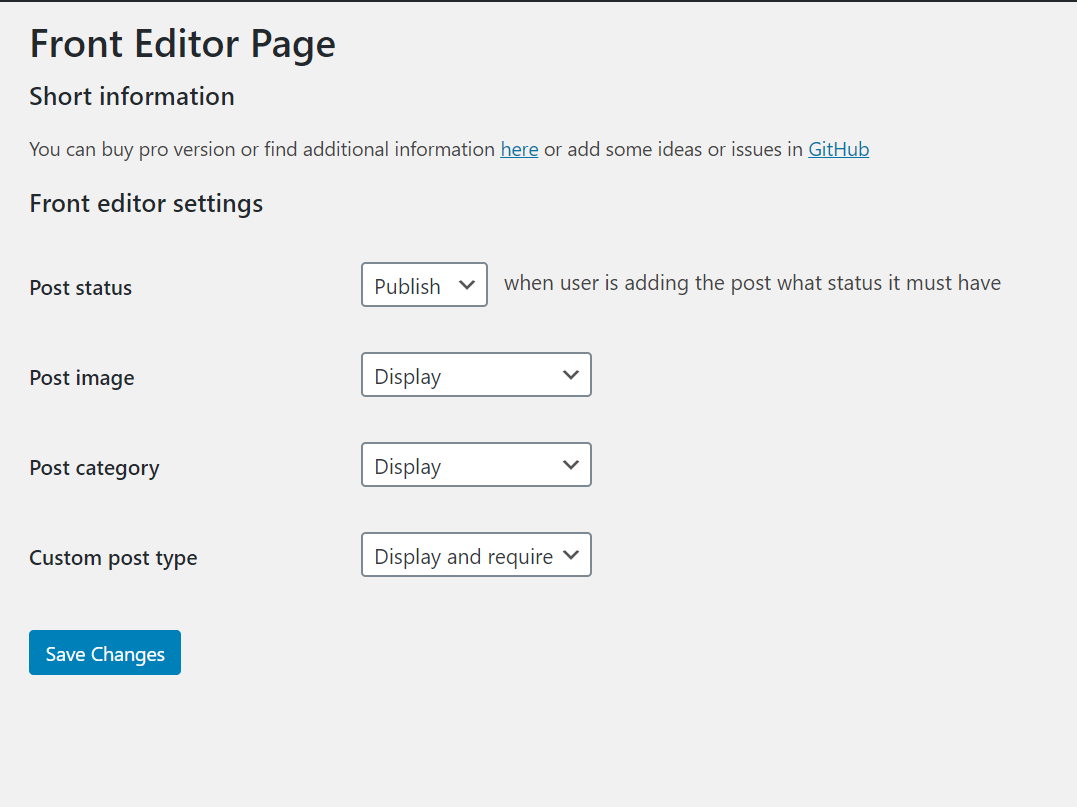
Task: Open the Post image dropdown
Action: click(x=476, y=374)
